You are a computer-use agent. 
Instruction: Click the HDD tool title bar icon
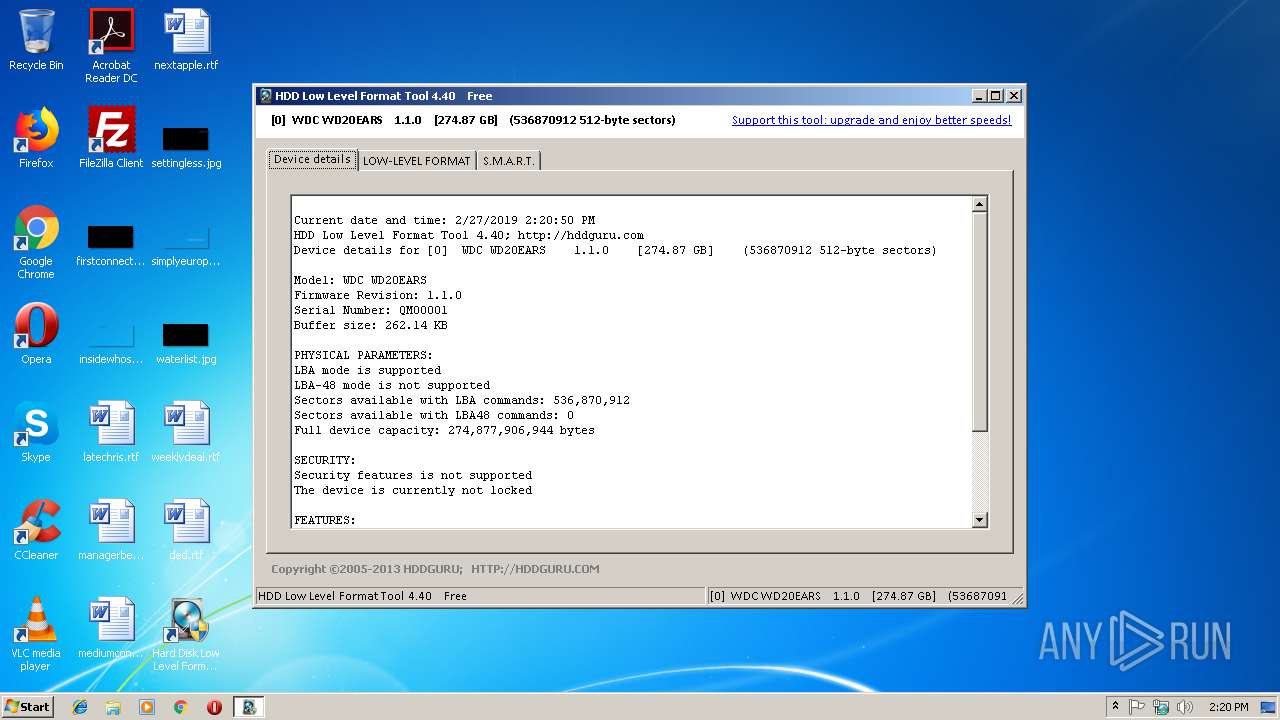(x=265, y=96)
